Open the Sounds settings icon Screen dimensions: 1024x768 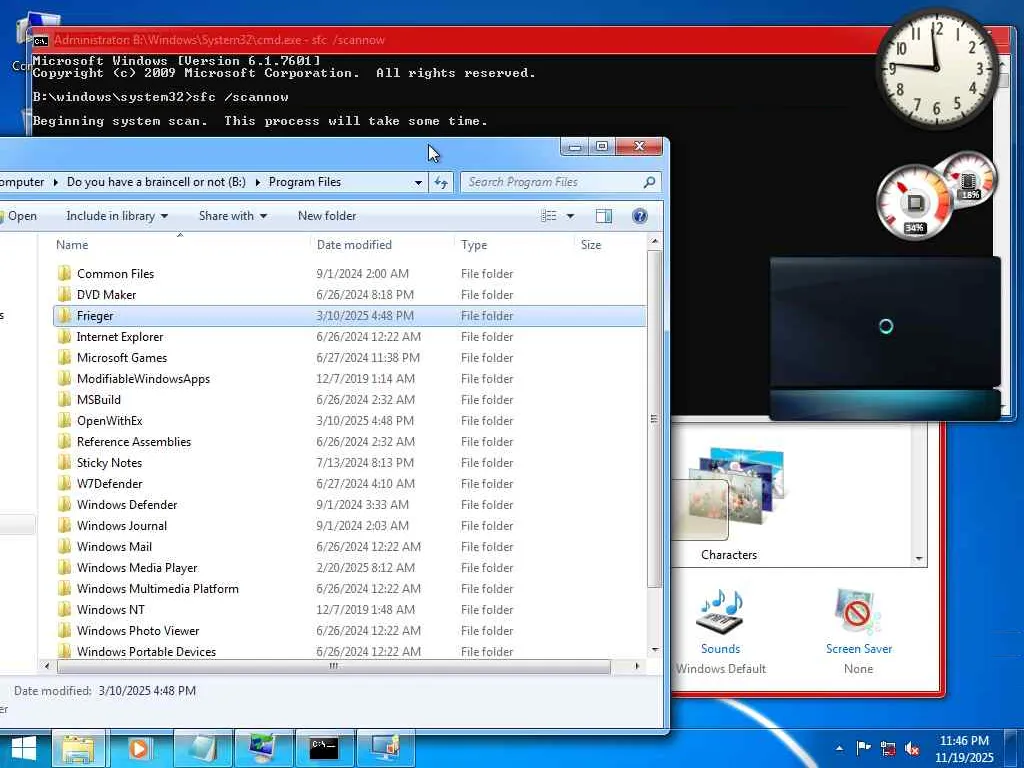point(720,613)
